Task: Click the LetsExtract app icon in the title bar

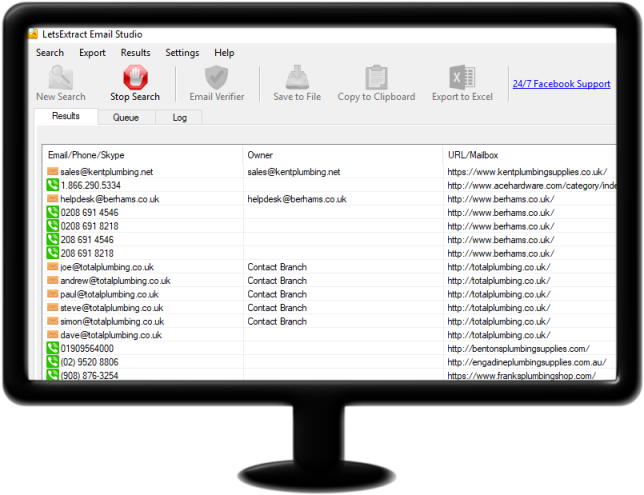Action: pos(33,34)
